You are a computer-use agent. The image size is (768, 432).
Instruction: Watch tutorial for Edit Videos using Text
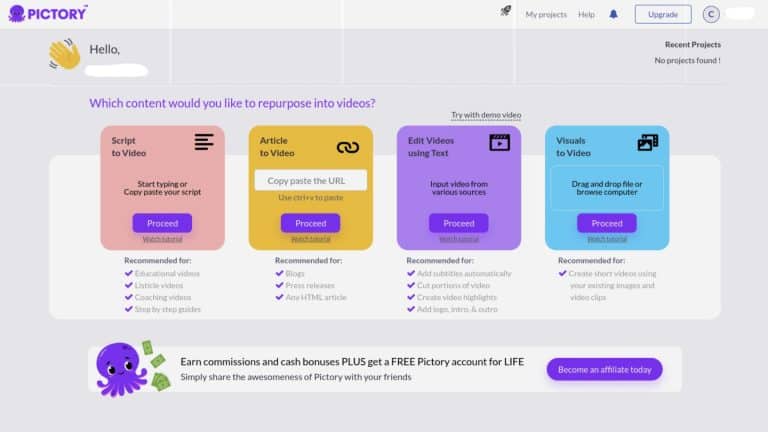click(x=458, y=239)
